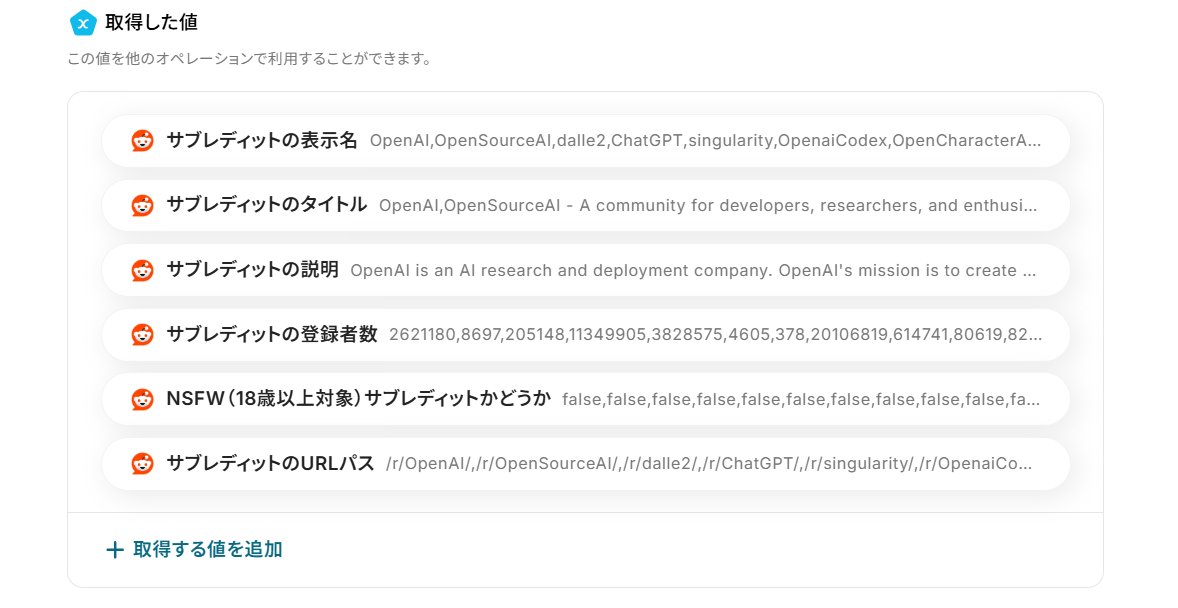The width and height of the screenshot is (1178, 608).
Task: Select the サブレディットの表示名 label
Action: coord(261,141)
